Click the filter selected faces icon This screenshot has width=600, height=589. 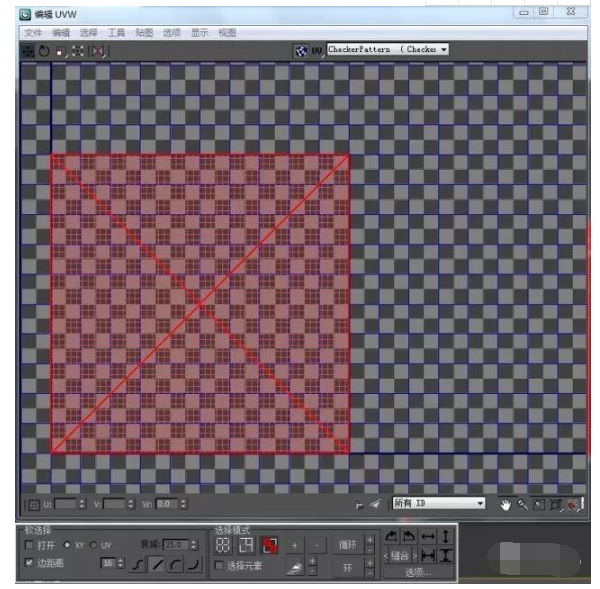375,504
